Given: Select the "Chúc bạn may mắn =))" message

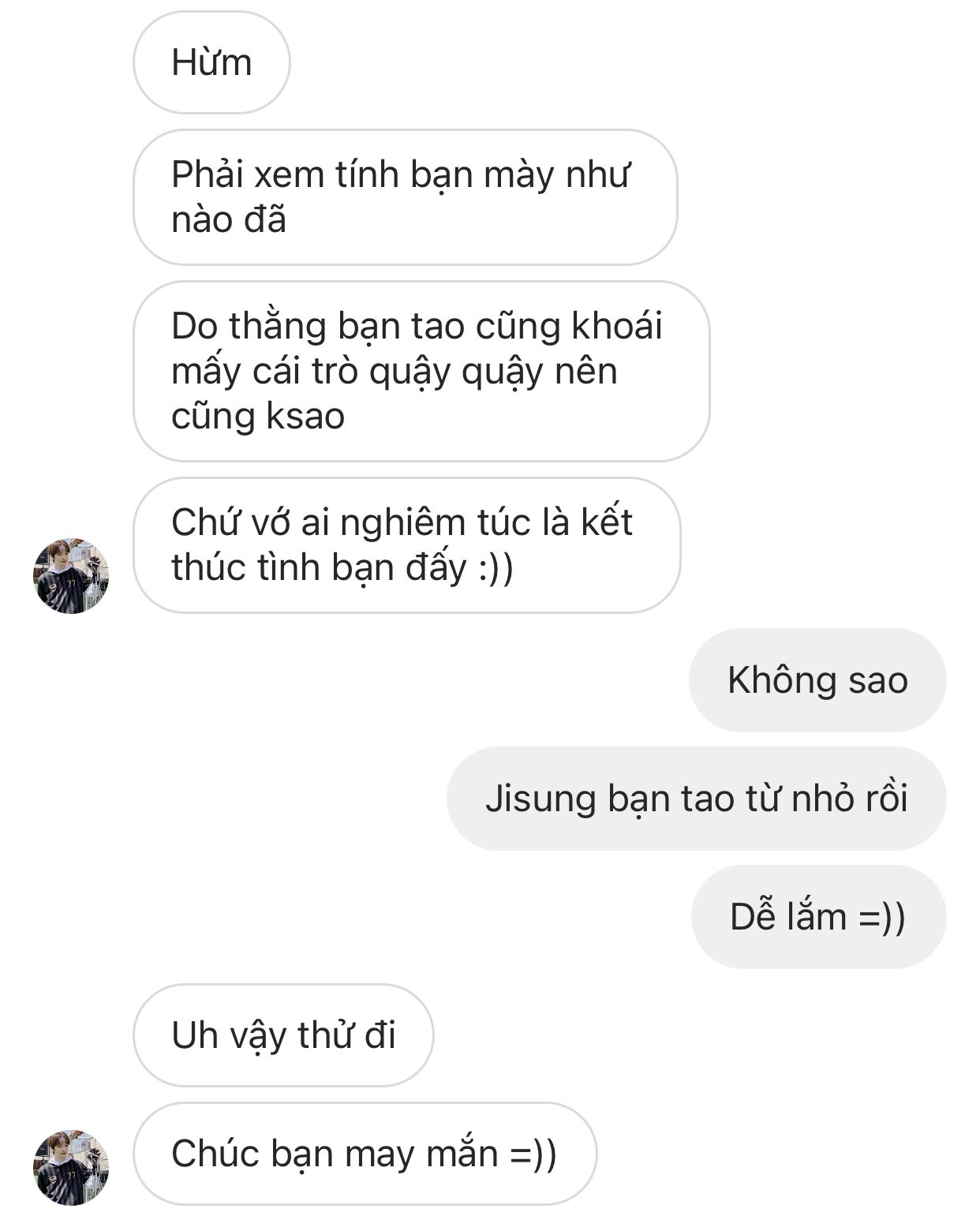Looking at the screenshot, I should pos(365,1154).
